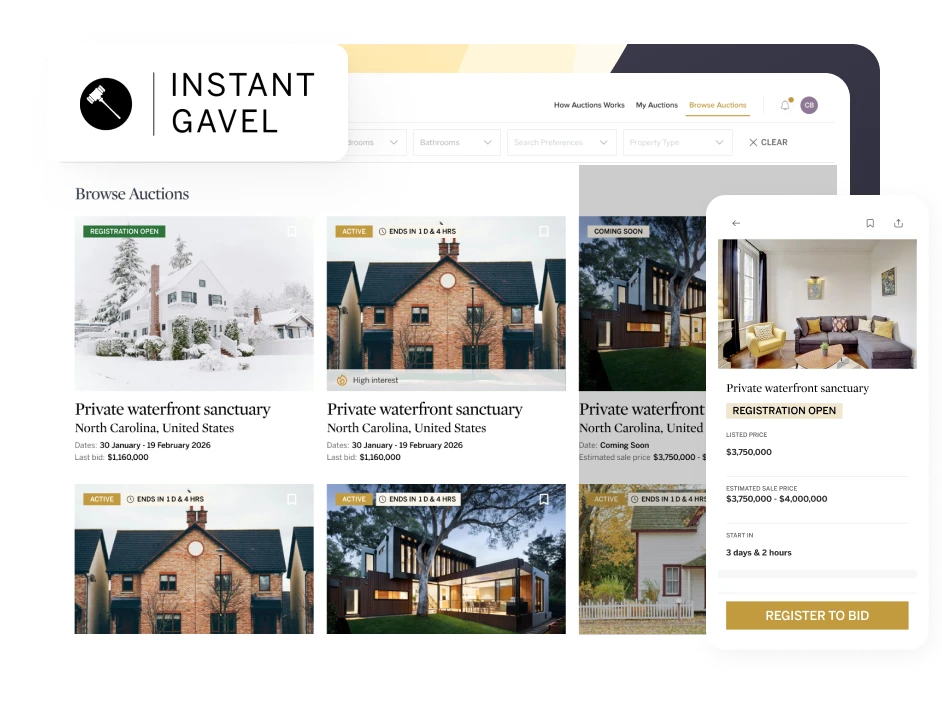
Task: Open the bottom-row modern house photo
Action: tap(446, 559)
